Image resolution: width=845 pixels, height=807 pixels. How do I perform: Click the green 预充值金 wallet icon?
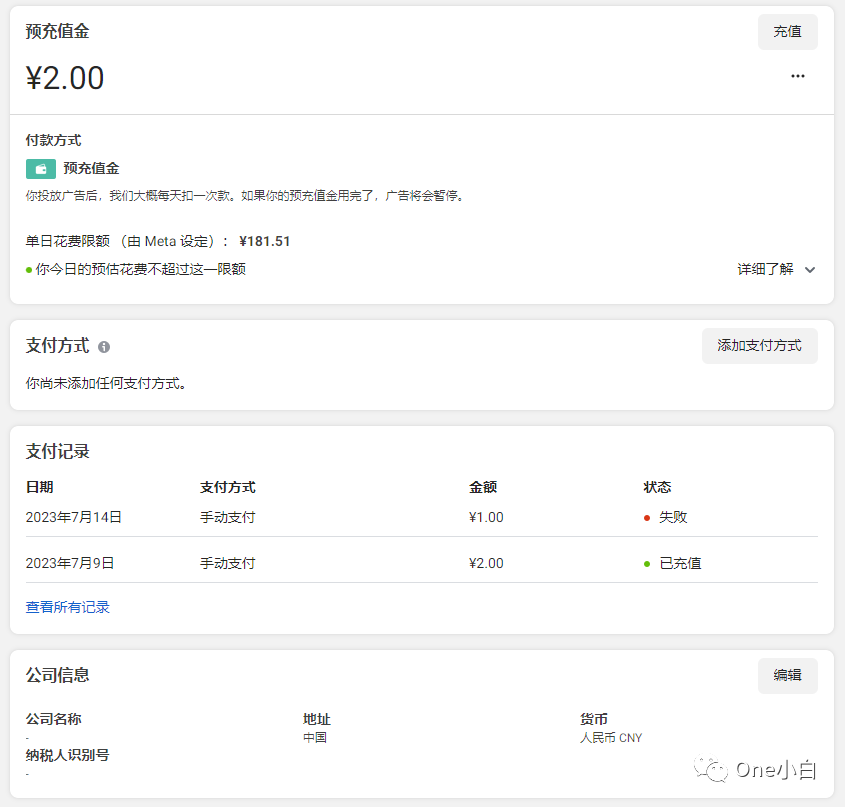(x=41, y=169)
